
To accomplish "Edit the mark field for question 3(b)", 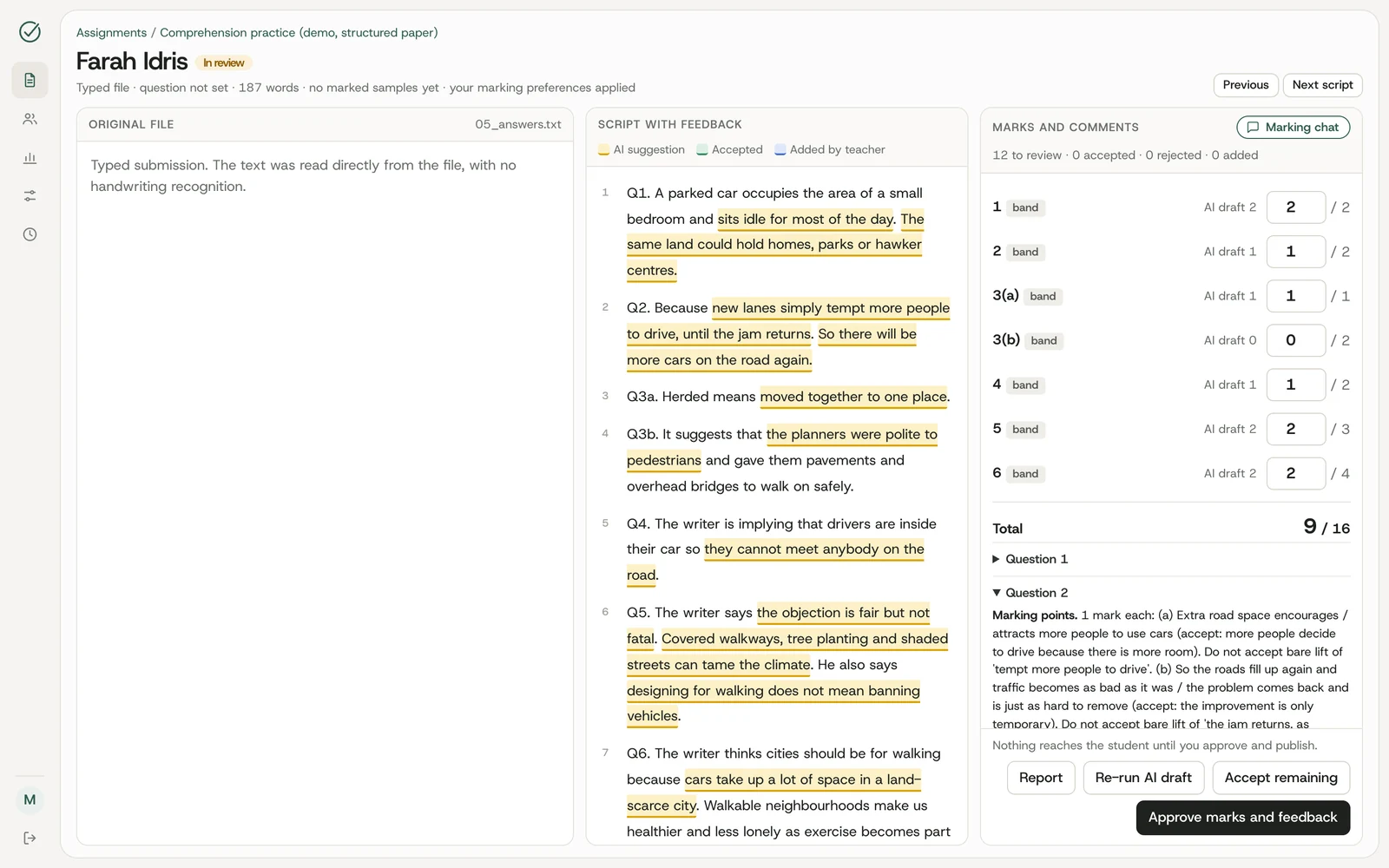I will pos(1295,340).
